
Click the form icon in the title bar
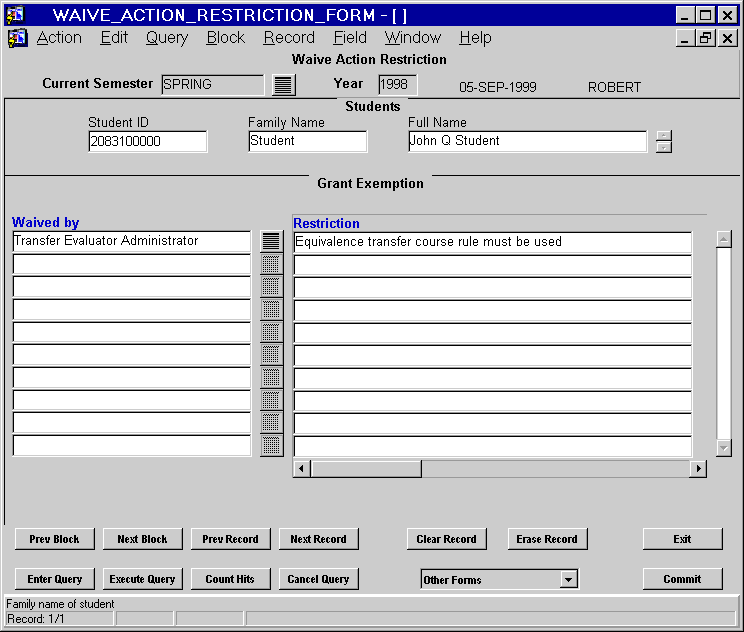[x=15, y=15]
